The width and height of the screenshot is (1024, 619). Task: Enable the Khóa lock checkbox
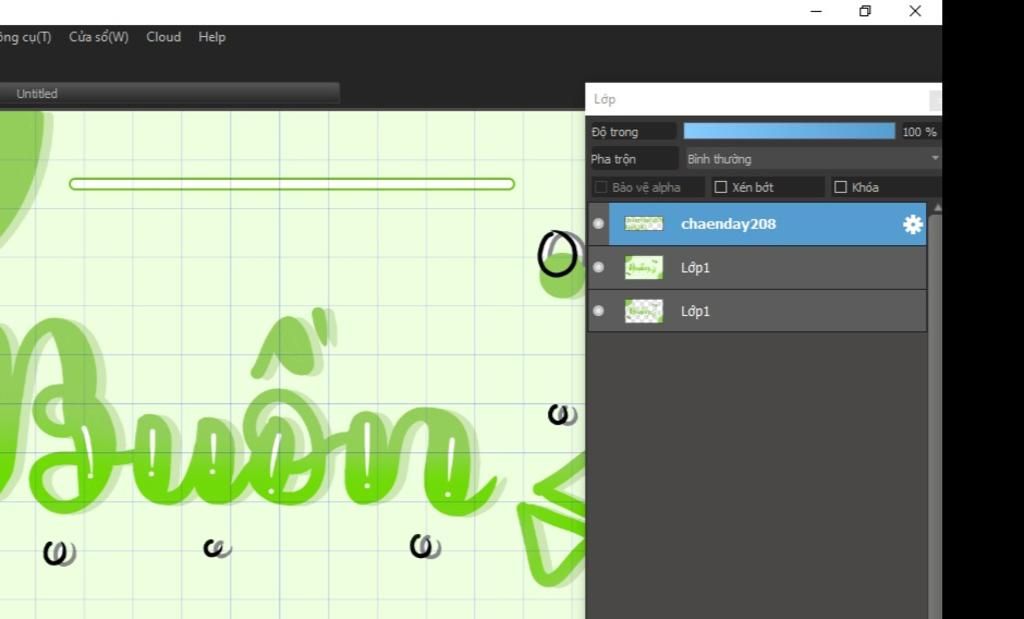tap(840, 187)
